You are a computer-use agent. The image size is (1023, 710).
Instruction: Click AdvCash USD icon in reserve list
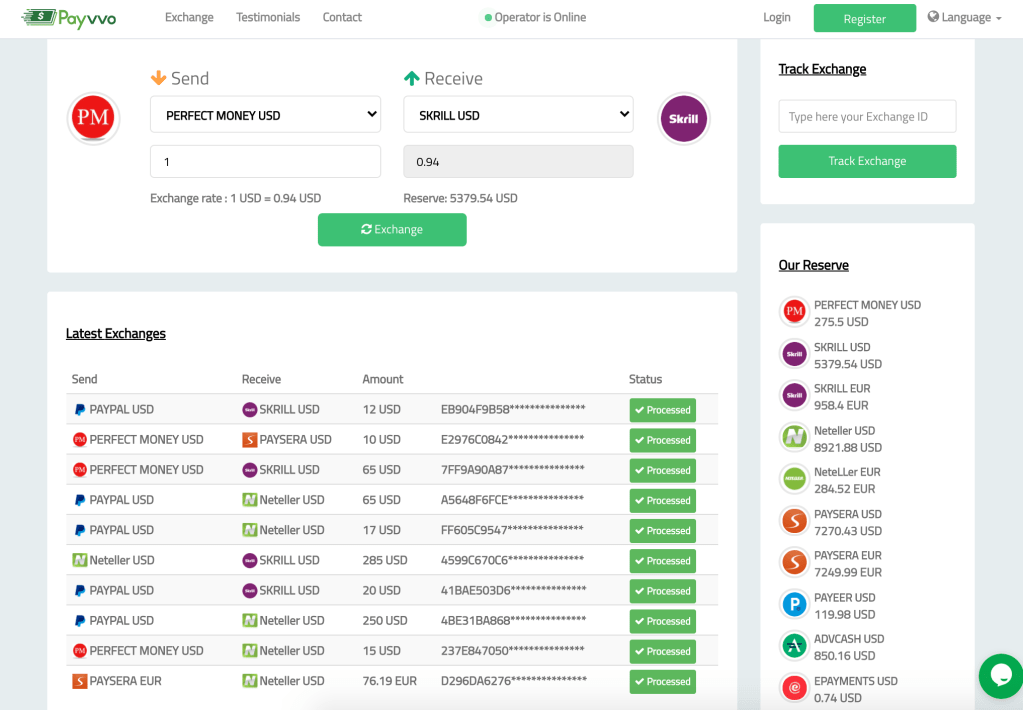point(795,646)
